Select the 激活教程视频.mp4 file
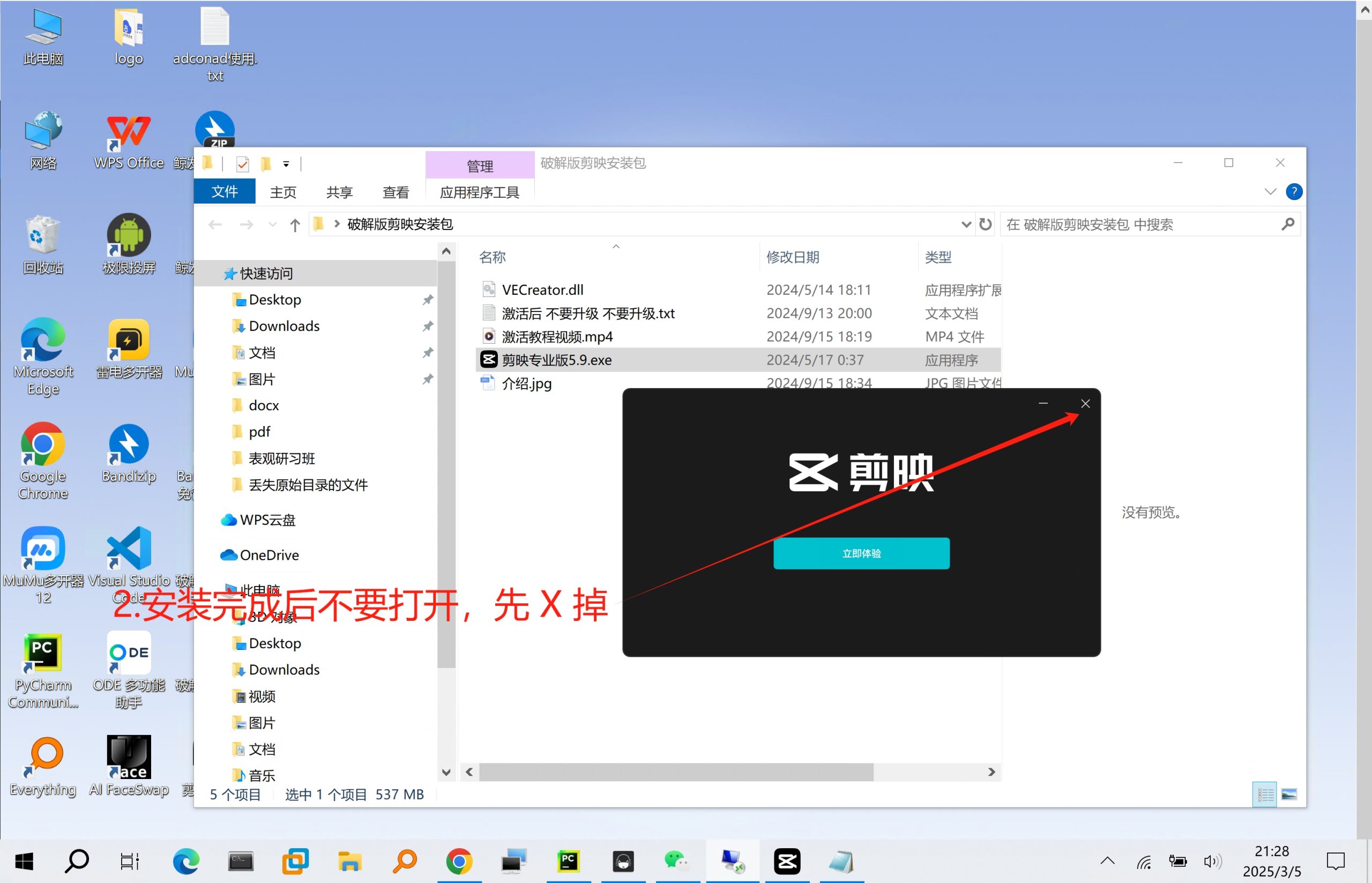The image size is (1372, 883). 738,337
